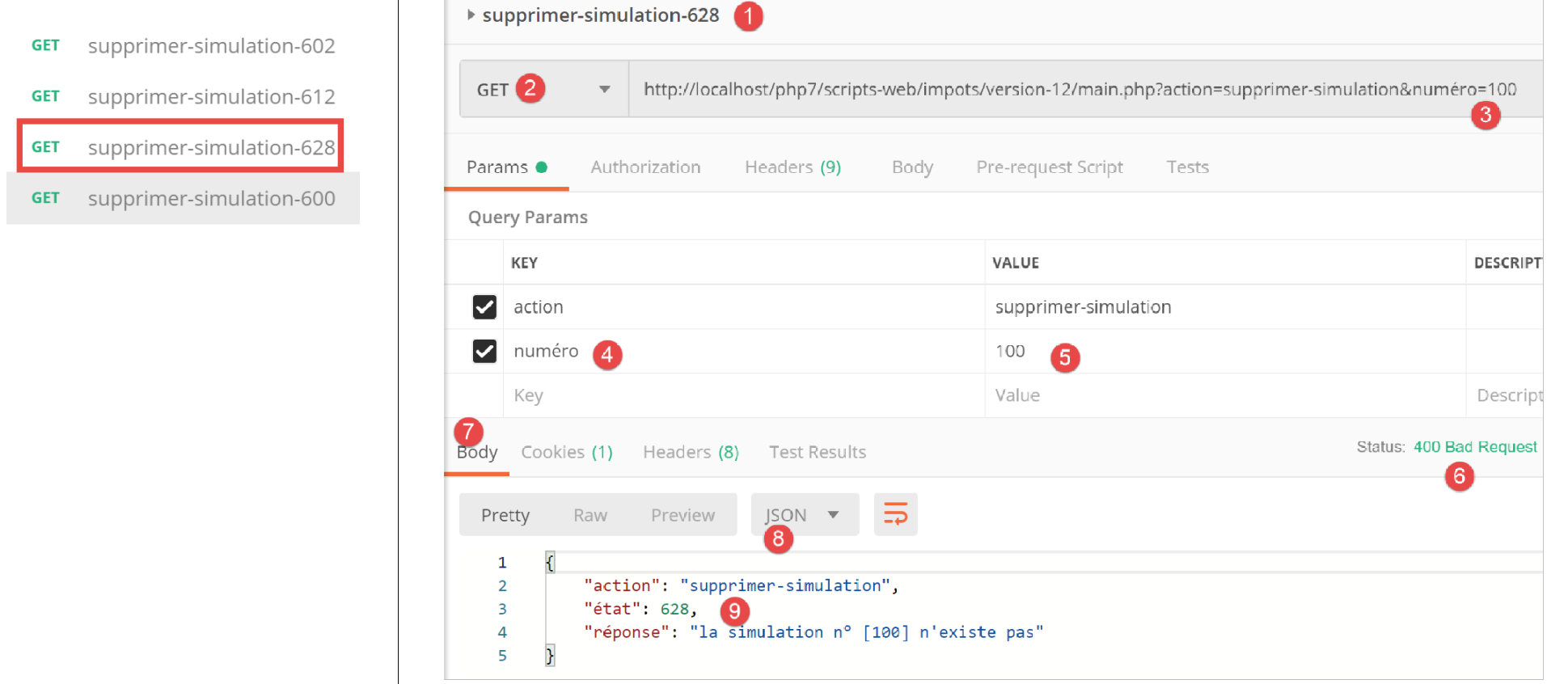Click the numéro value field containing 100

point(1010,351)
